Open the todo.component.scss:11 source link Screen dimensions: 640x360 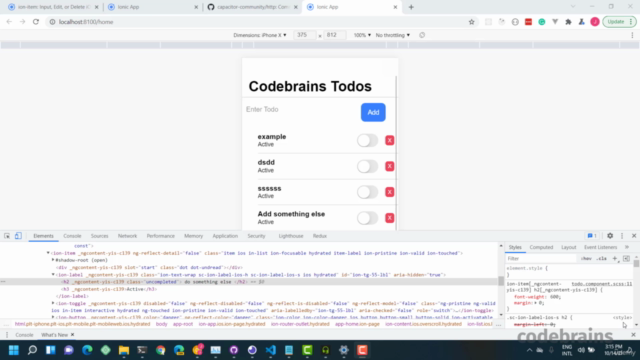pos(602,284)
